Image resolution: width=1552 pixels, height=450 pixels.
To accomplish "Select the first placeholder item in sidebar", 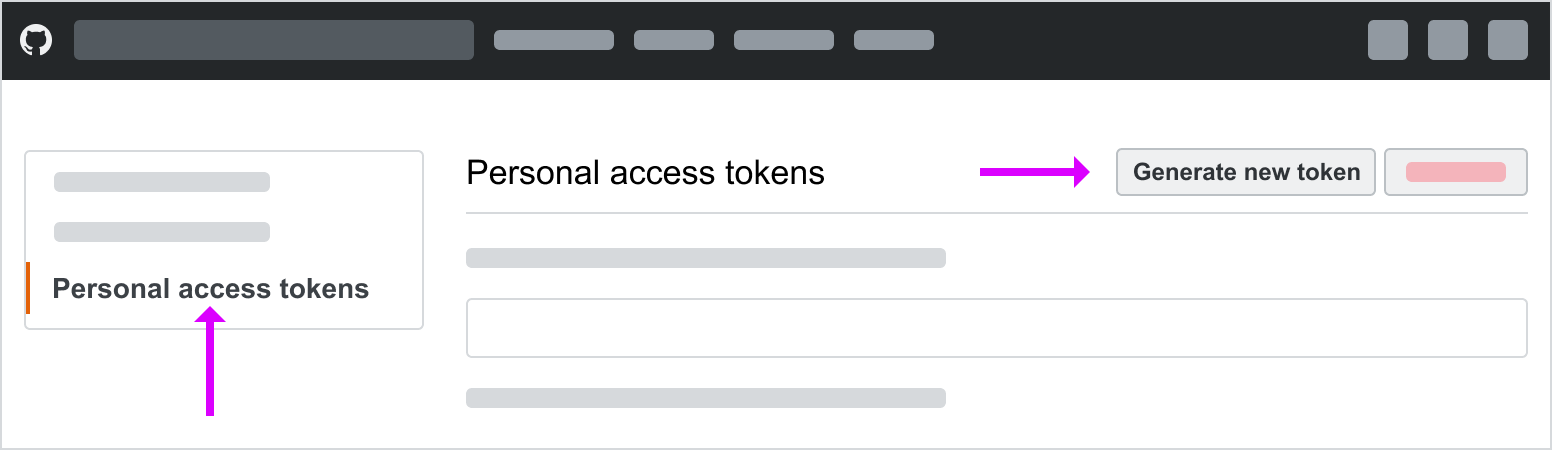I will coord(162,182).
